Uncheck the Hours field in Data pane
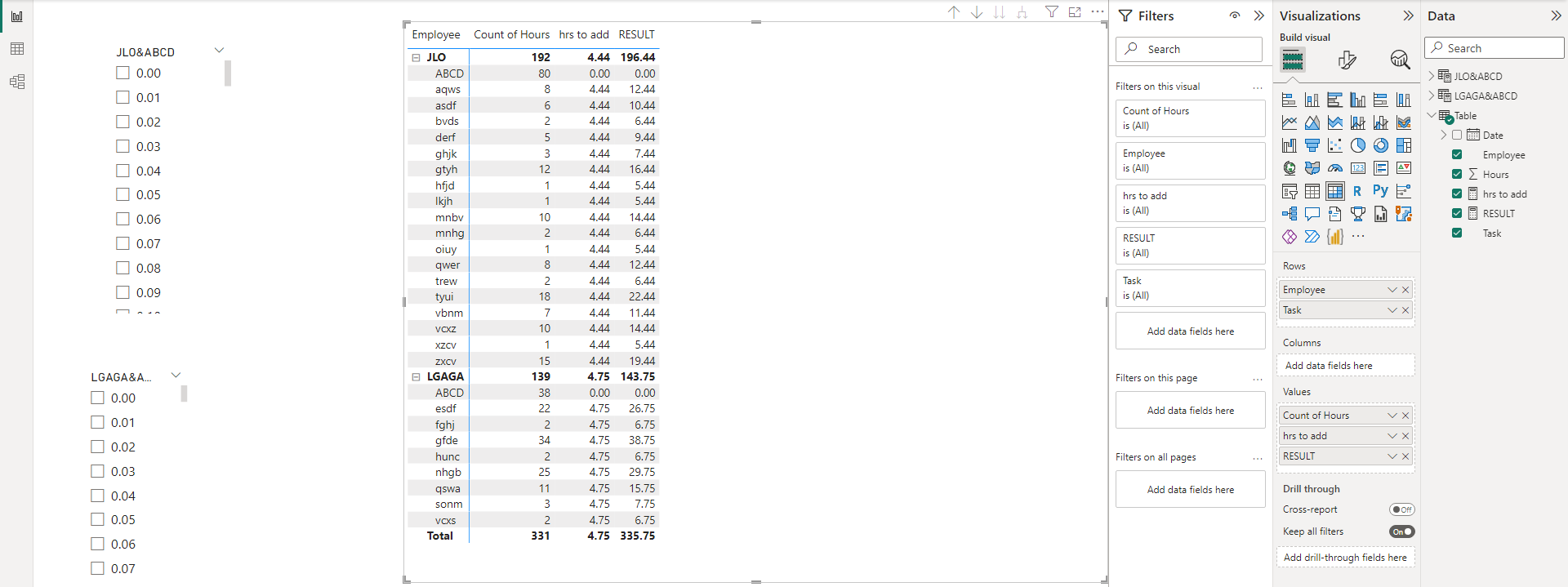Image resolution: width=1568 pixels, height=587 pixels. 1457,174
